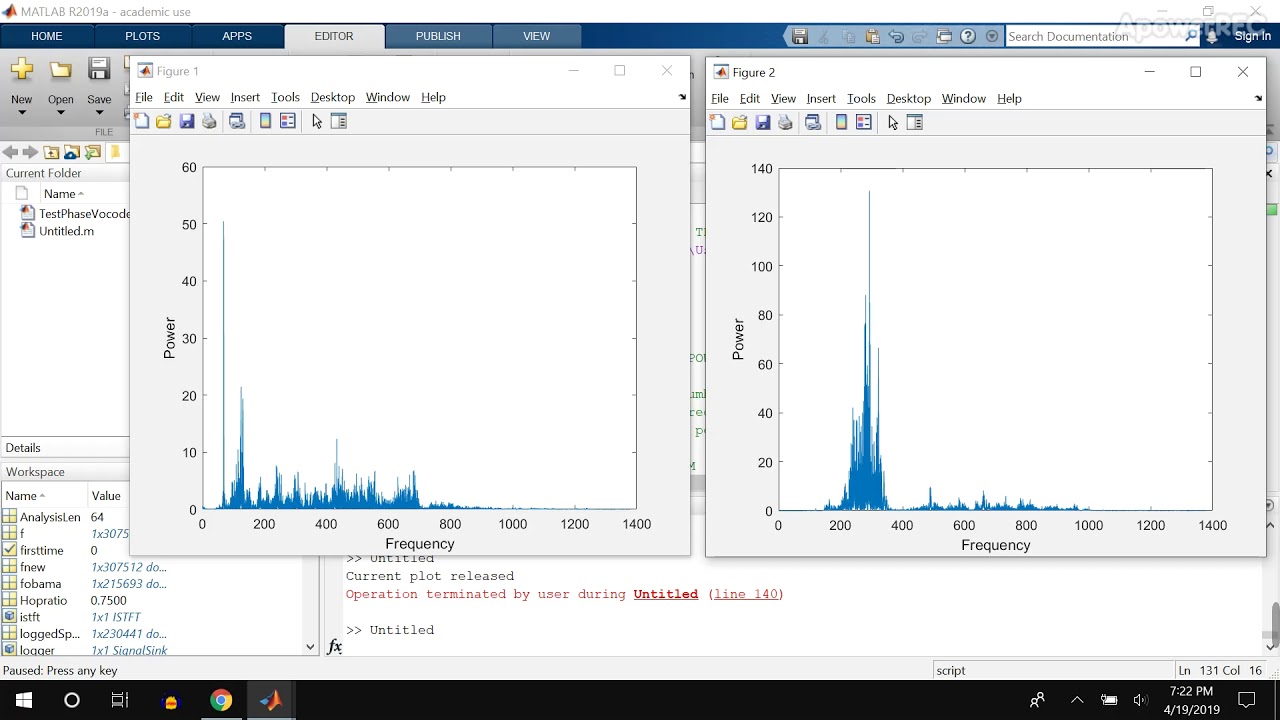Image resolution: width=1280 pixels, height=720 pixels.
Task: Click New Figure icon in Figure 1 toolbar
Action: [x=141, y=121]
